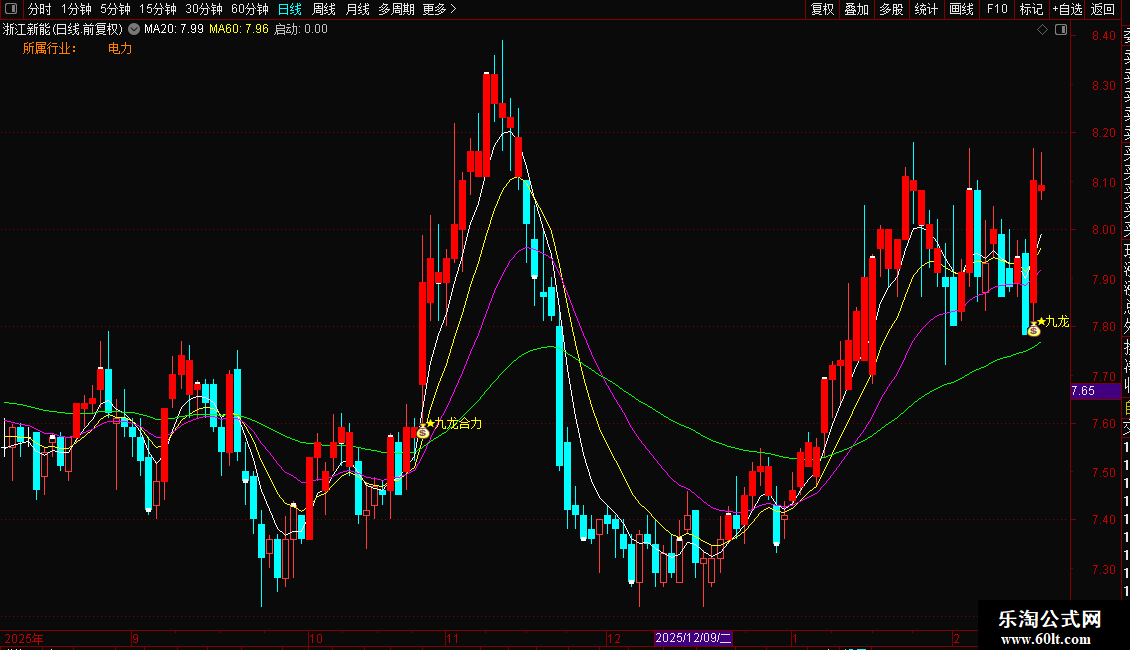This screenshot has width=1130, height=650.
Task: Switch to the 分时 intraday view
Action: tap(40, 9)
